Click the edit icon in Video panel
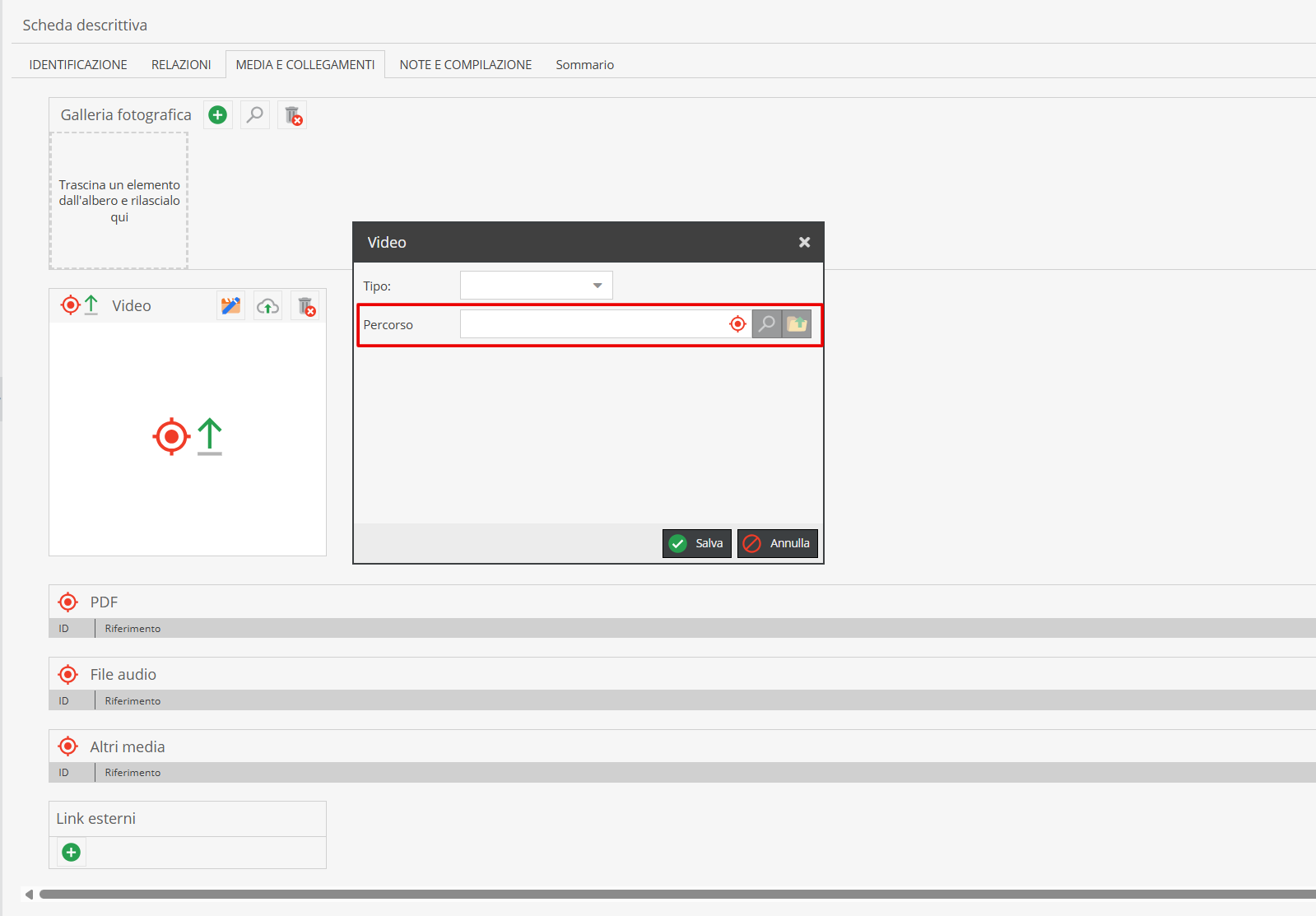 (231, 306)
